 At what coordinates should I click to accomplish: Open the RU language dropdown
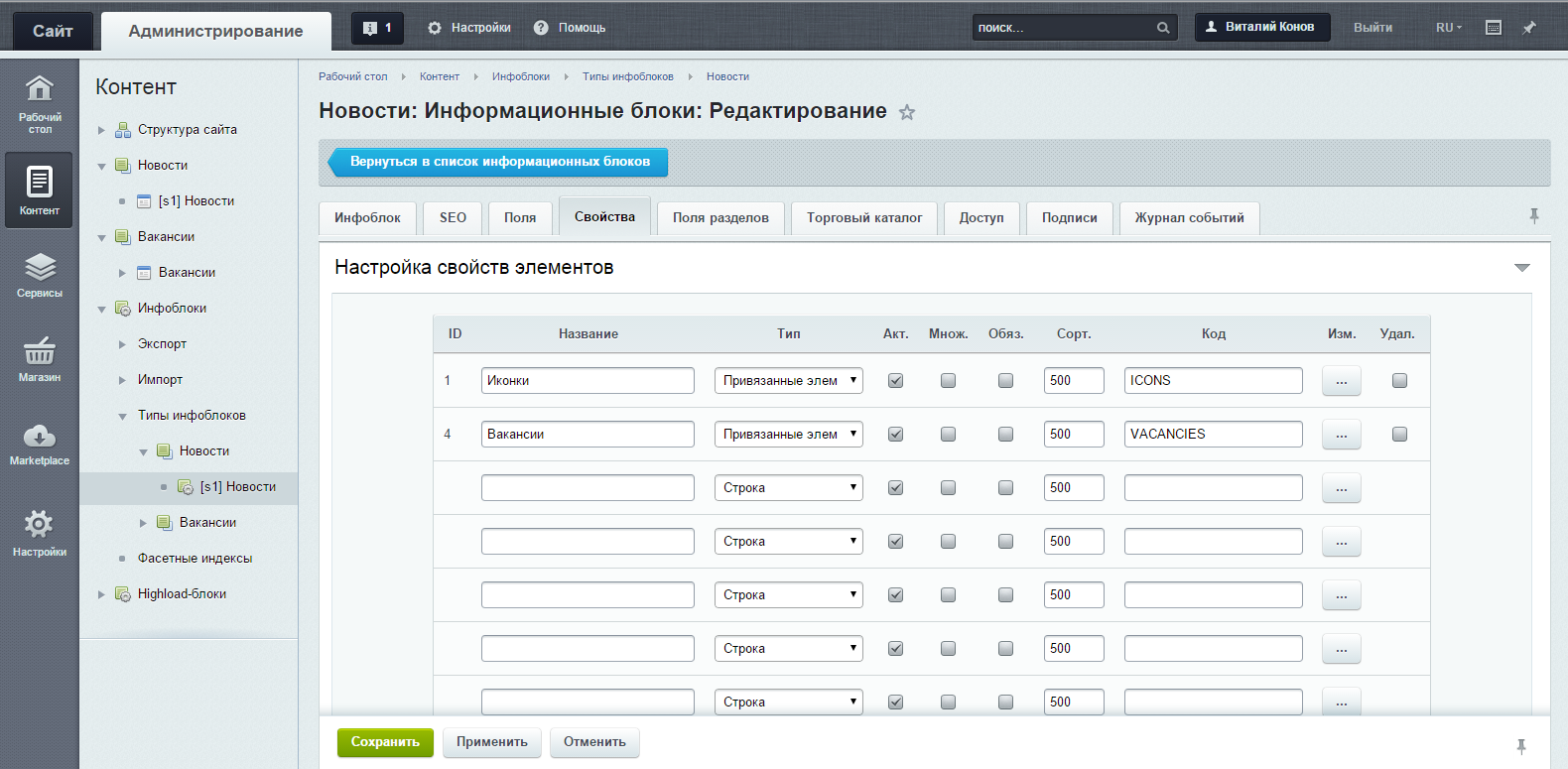(1448, 28)
